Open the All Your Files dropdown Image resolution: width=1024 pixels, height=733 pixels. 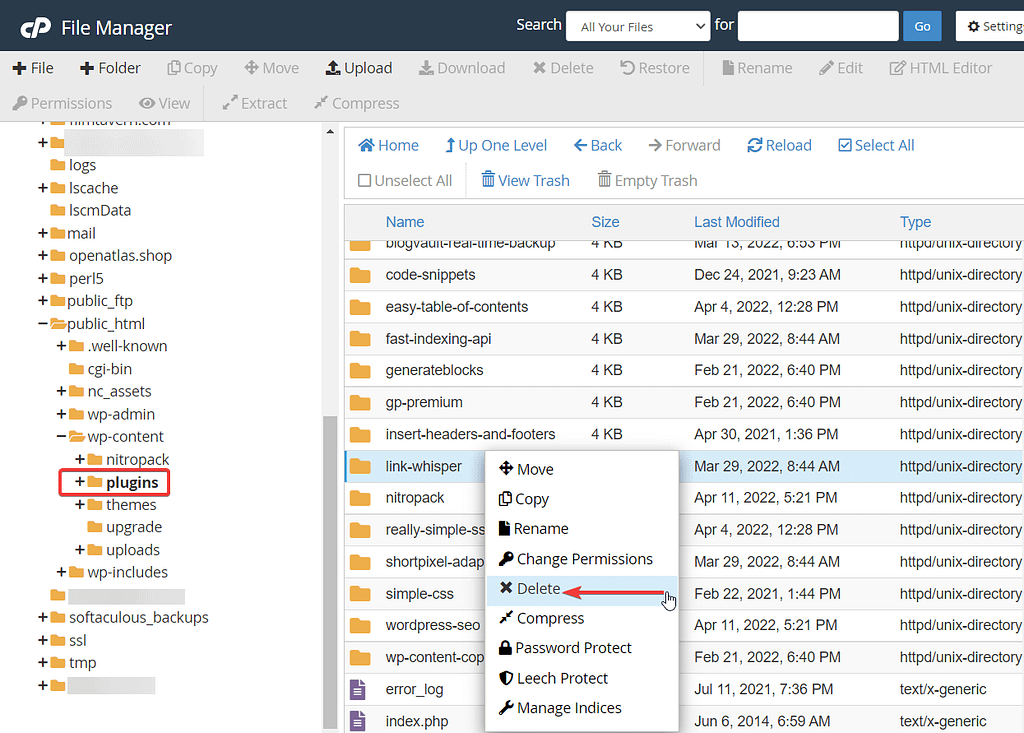pos(637,25)
